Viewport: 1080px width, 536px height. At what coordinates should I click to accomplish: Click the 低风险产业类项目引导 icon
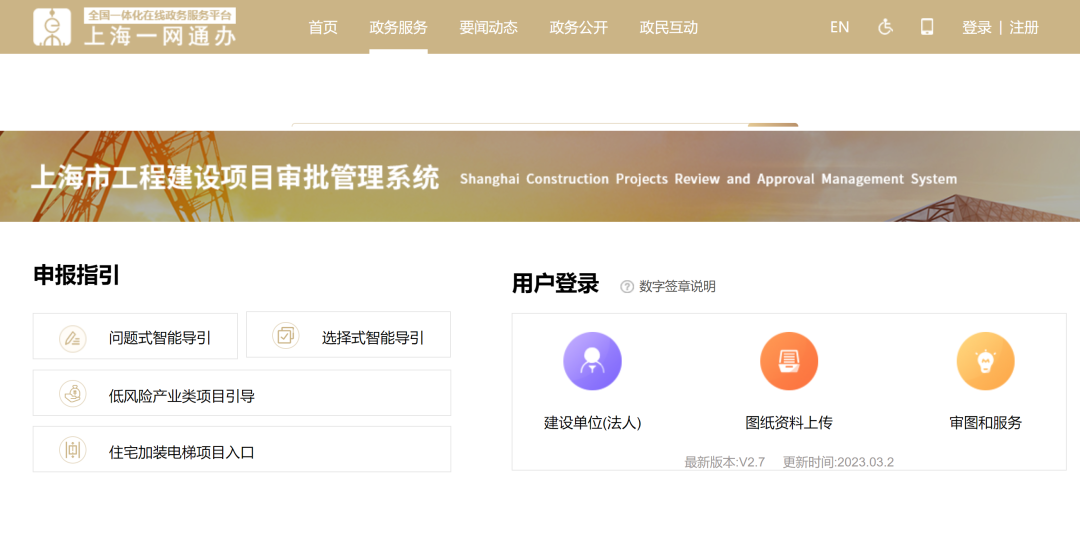click(72, 394)
